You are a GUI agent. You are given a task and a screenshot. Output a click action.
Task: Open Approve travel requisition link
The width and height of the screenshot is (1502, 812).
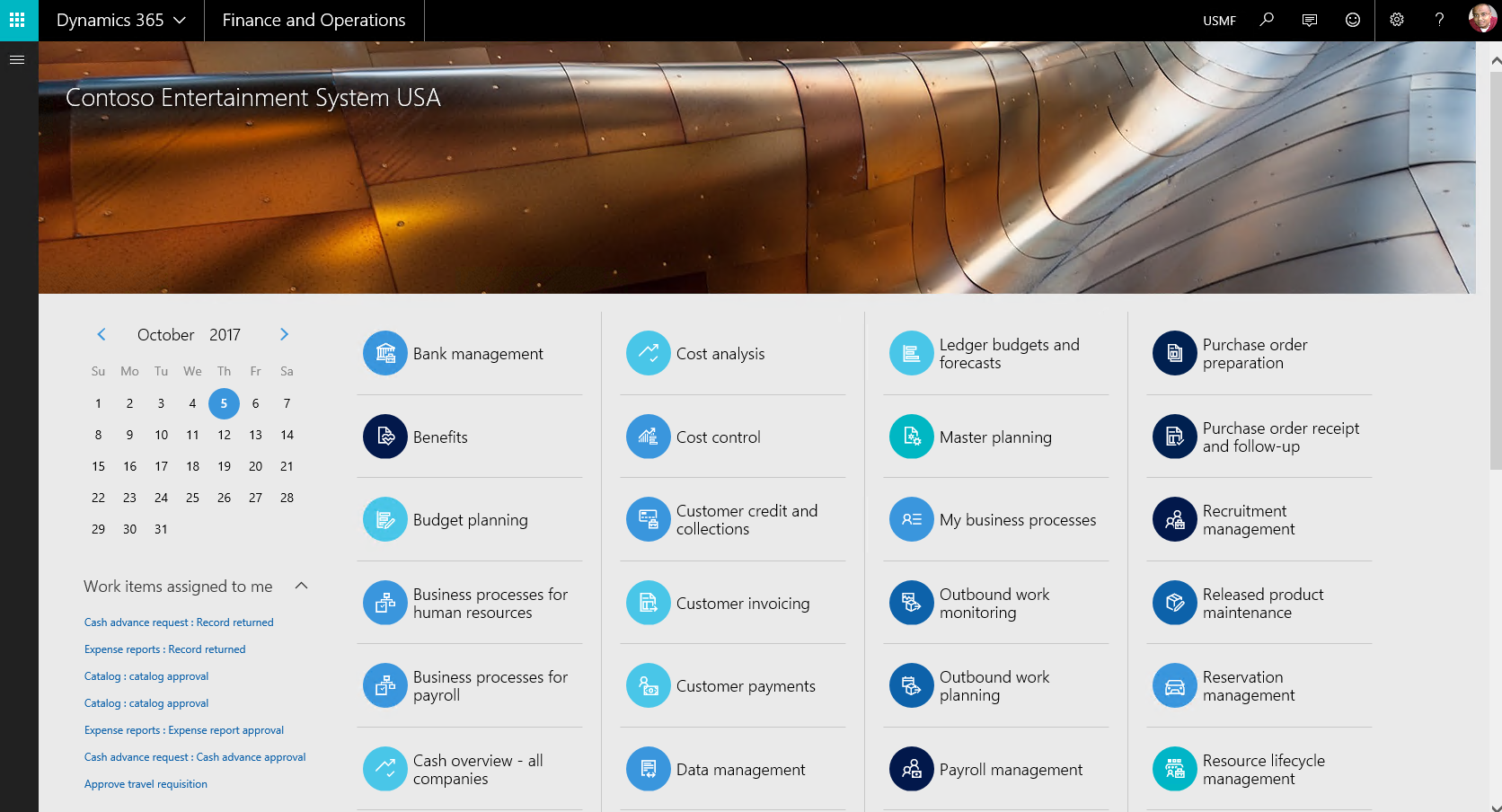[x=146, y=784]
